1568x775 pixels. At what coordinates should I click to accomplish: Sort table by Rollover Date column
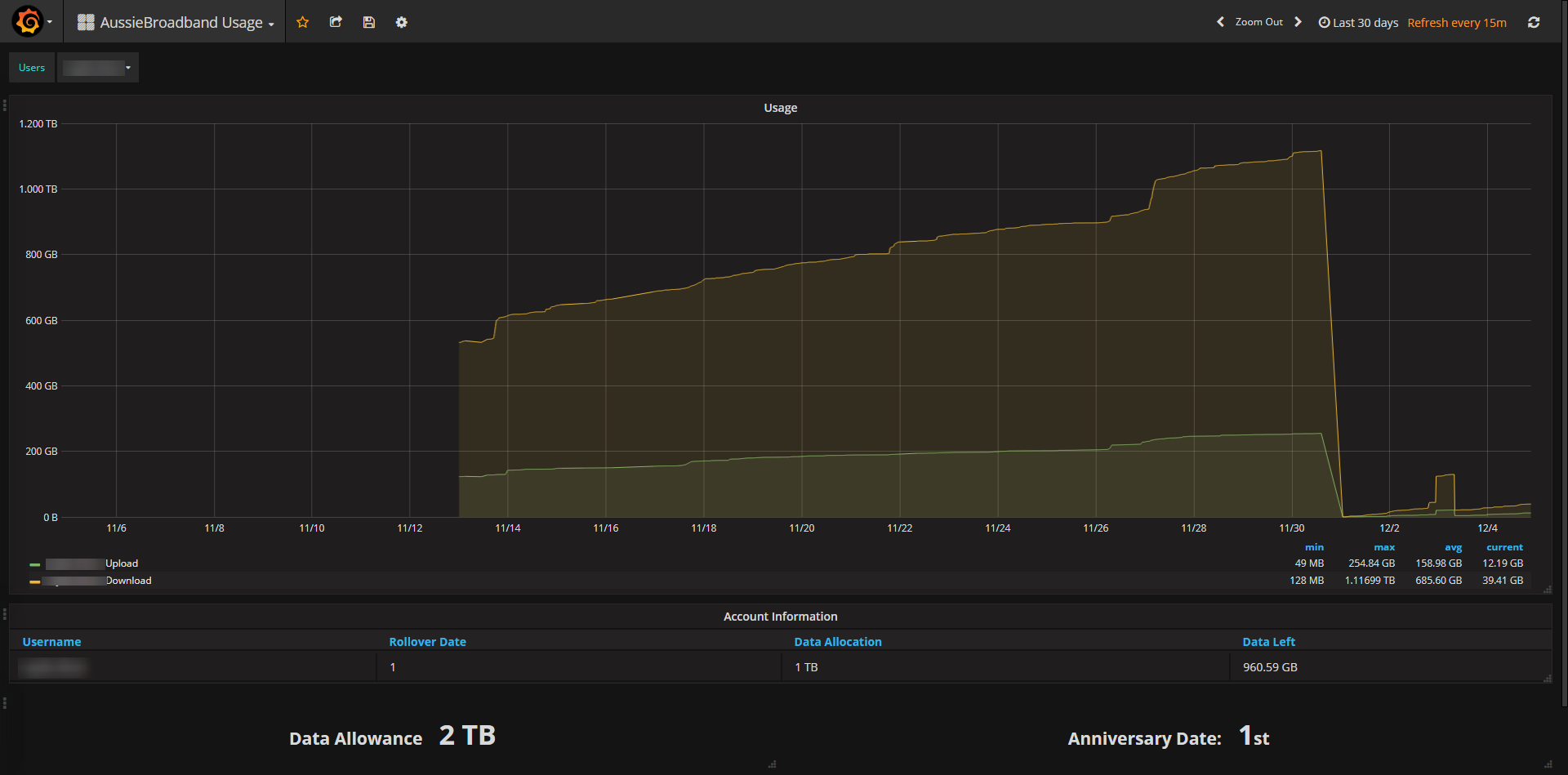coord(427,642)
